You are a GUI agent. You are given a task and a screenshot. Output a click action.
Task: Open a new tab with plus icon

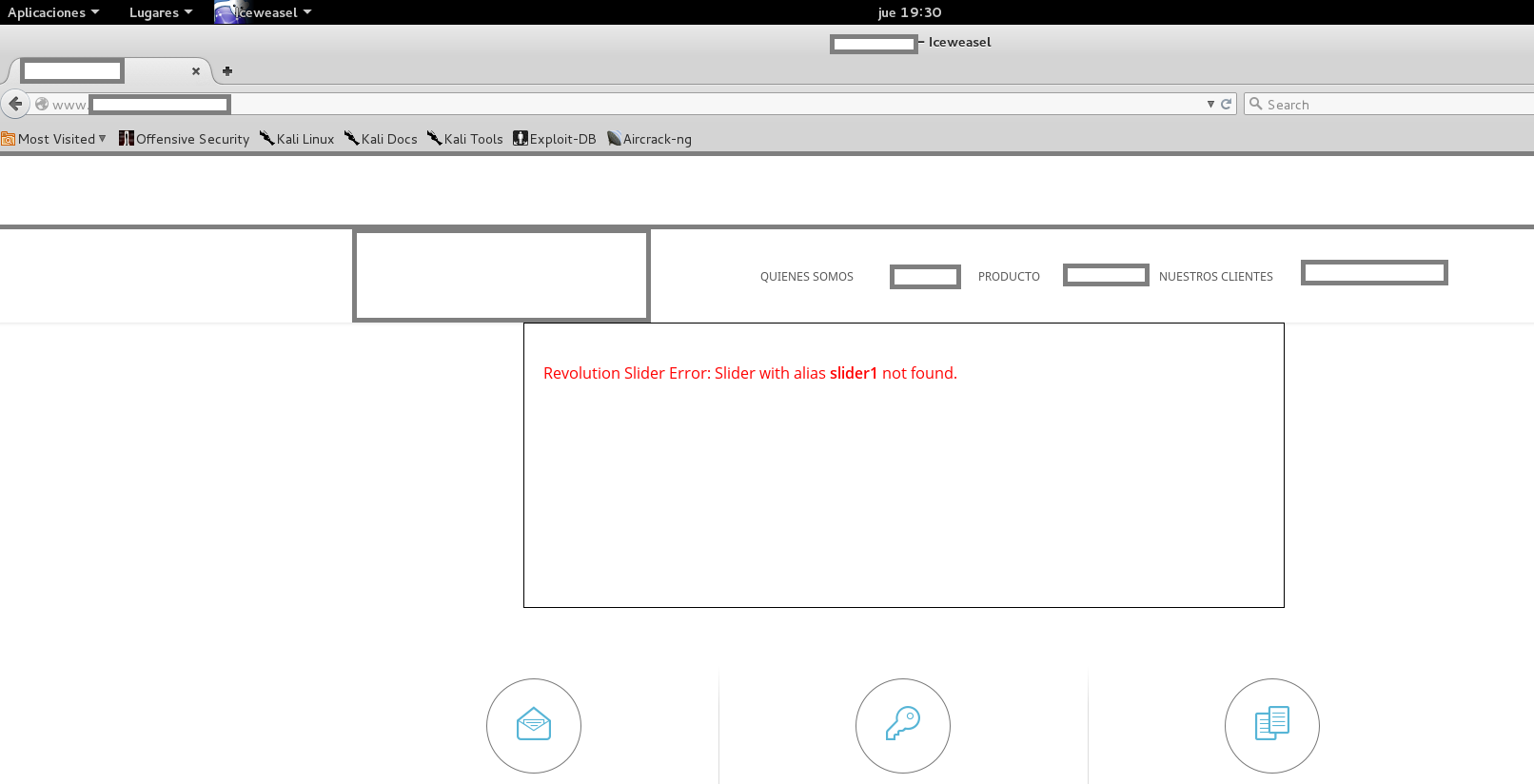click(x=227, y=71)
